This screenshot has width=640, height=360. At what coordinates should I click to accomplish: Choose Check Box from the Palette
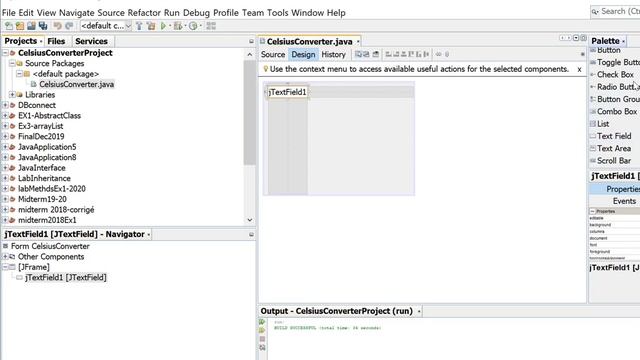615,75
